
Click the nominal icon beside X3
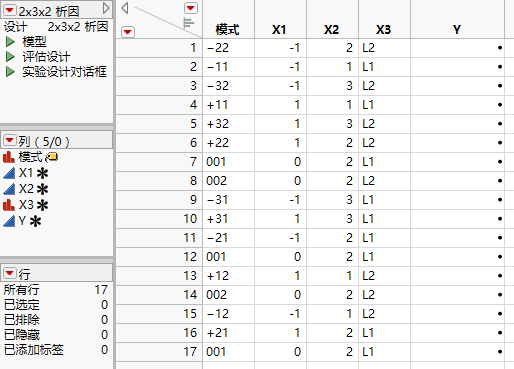pyautogui.click(x=9, y=205)
